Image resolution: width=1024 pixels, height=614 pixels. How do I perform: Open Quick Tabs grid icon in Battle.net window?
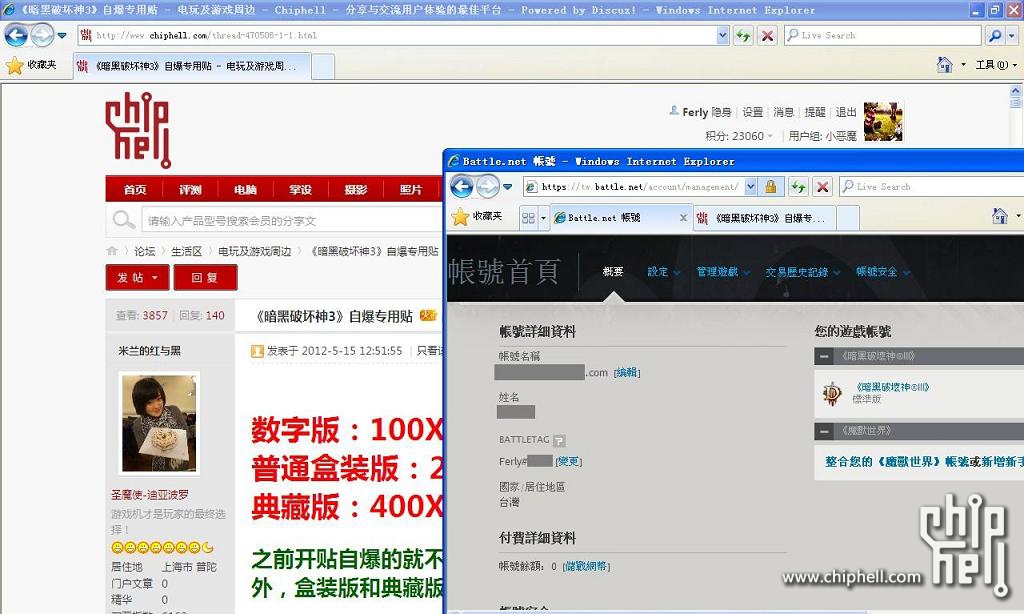pos(528,218)
